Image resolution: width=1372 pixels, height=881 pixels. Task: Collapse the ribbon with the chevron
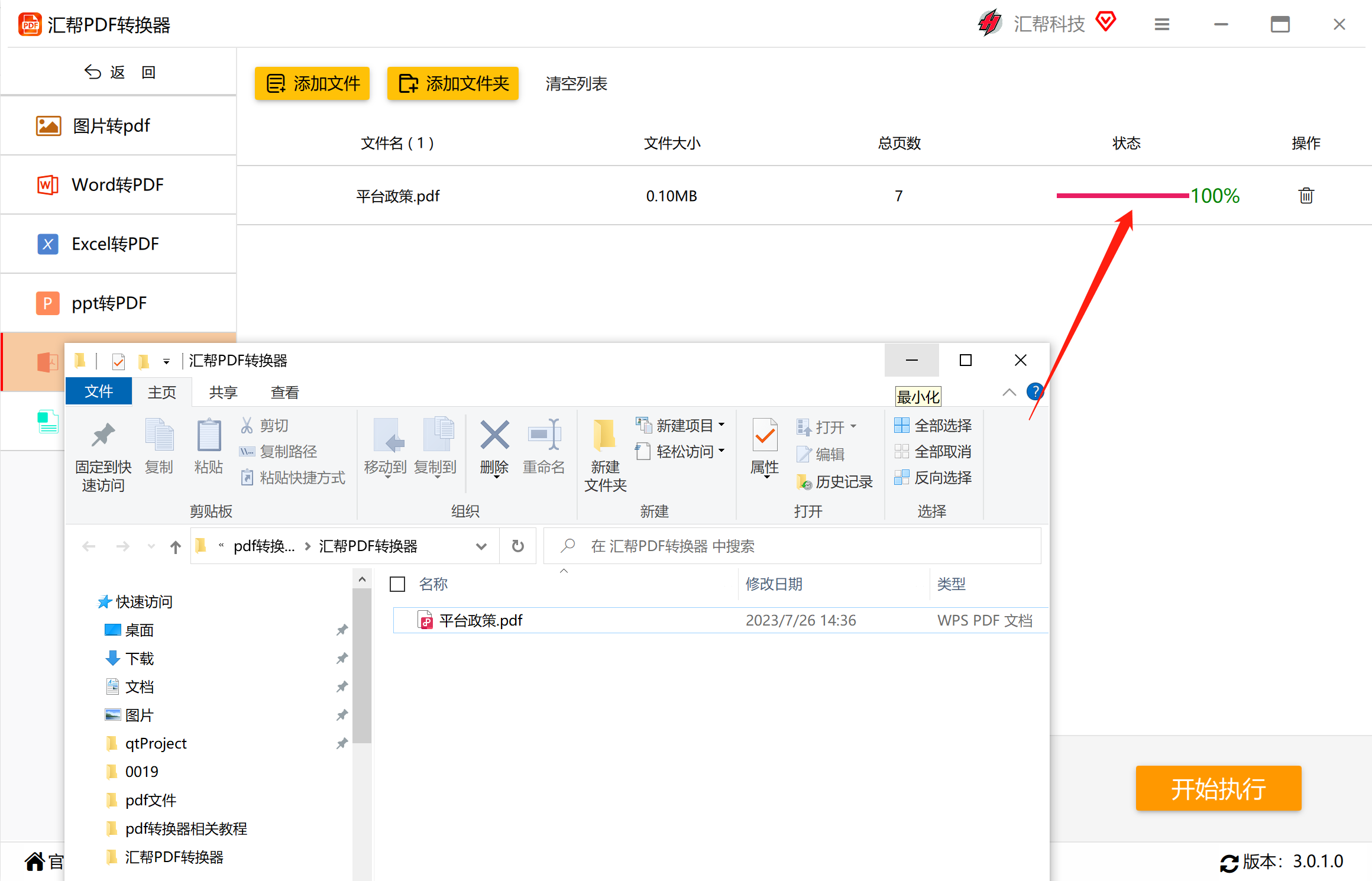[x=1009, y=392]
